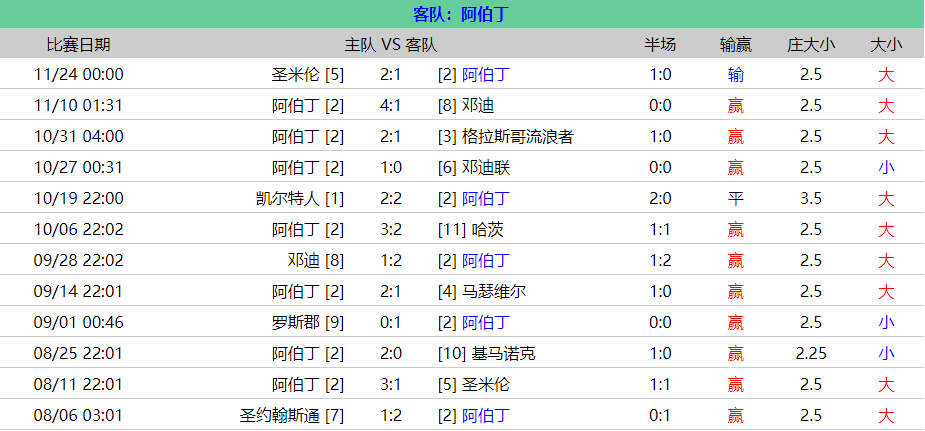Click the 3.5 handicap value in the 10/19 row
This screenshot has height=431, width=925.
pyautogui.click(x=811, y=198)
